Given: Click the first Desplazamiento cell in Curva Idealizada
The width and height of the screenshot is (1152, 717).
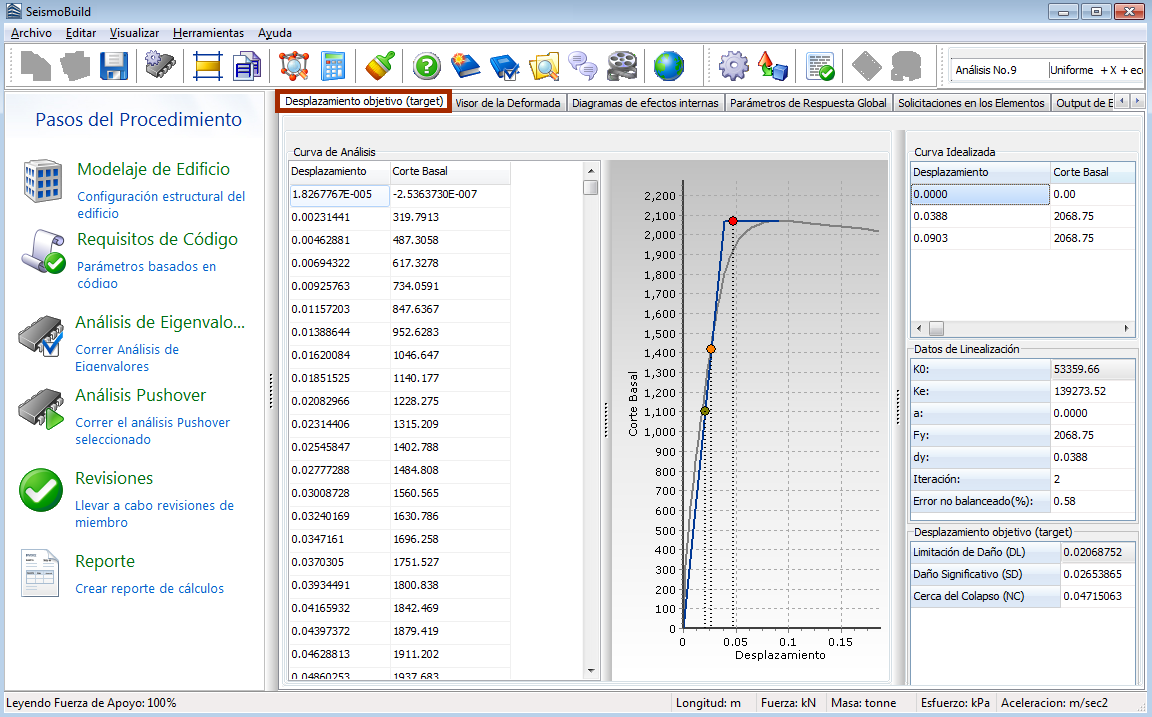Looking at the screenshot, I should point(979,195).
